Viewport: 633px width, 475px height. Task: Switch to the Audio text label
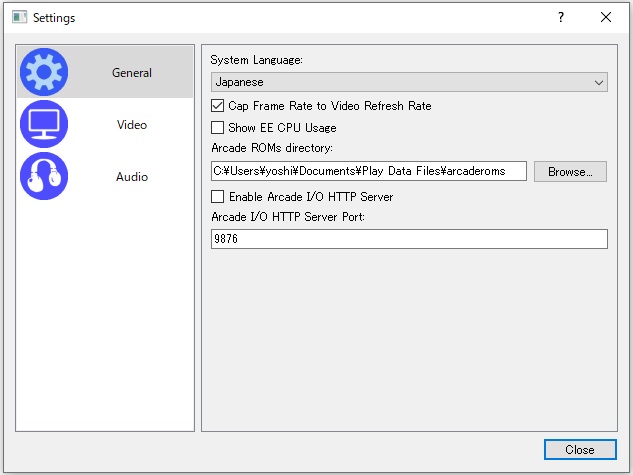coord(132,177)
